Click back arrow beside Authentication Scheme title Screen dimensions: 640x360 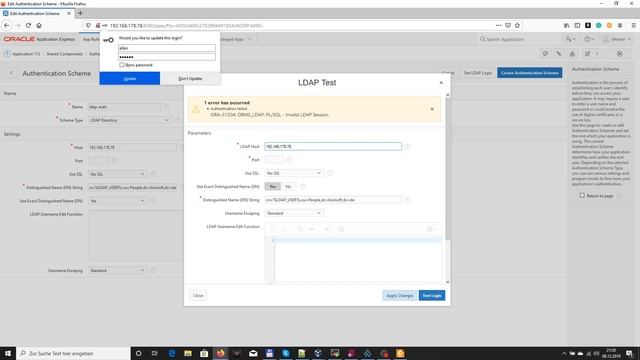(x=11, y=73)
